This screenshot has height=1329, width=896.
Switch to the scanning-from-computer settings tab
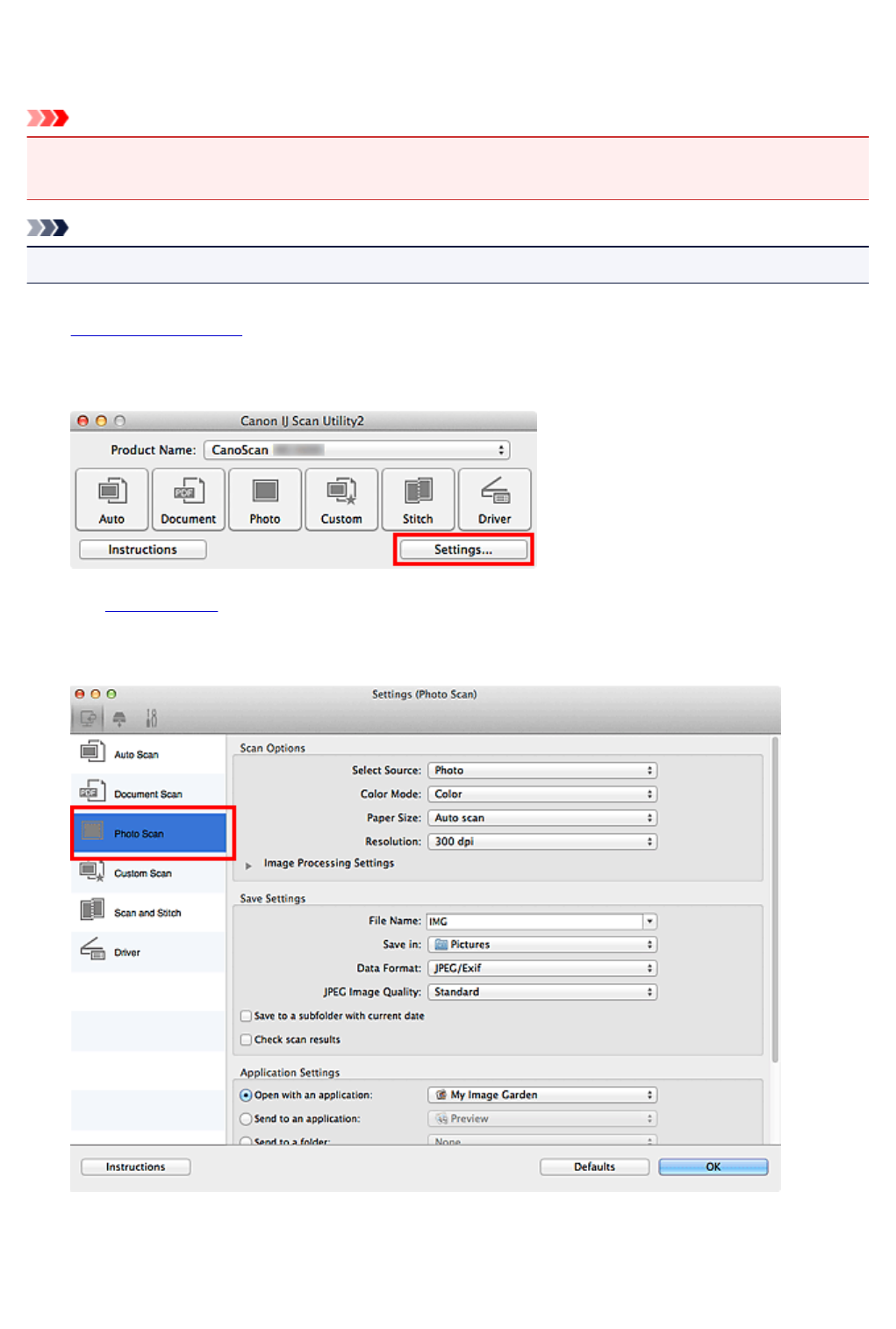click(88, 719)
